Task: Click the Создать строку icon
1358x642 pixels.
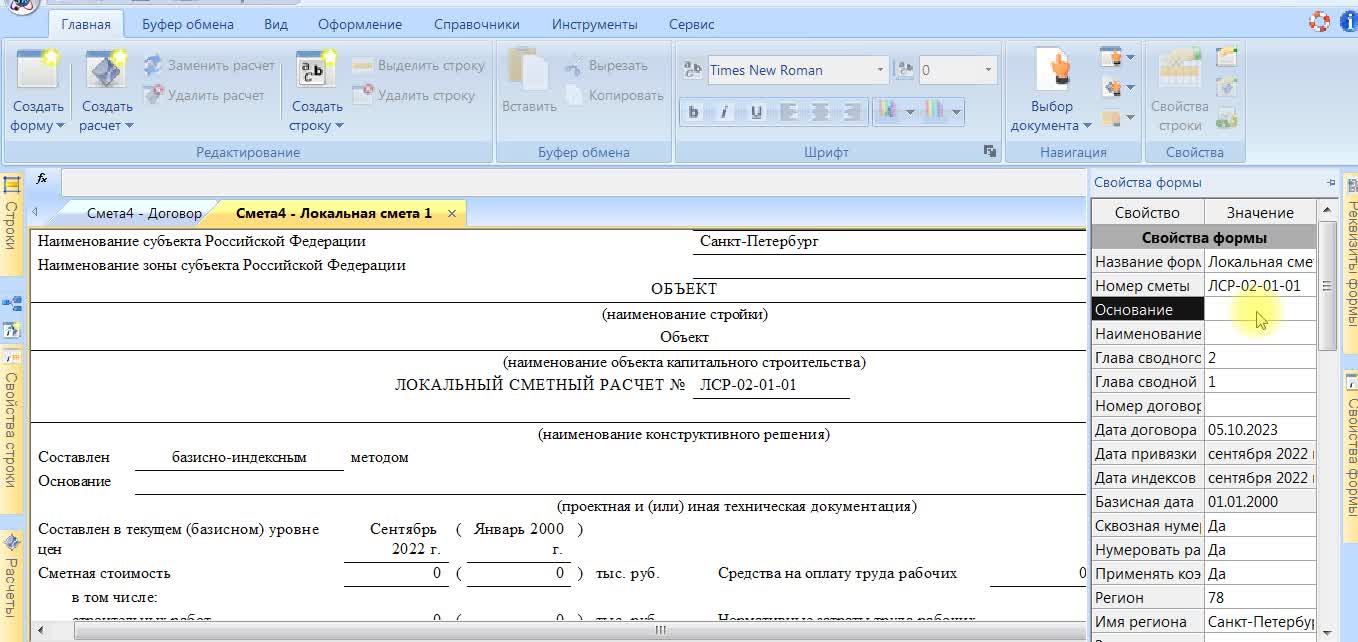Action: pyautogui.click(x=317, y=71)
